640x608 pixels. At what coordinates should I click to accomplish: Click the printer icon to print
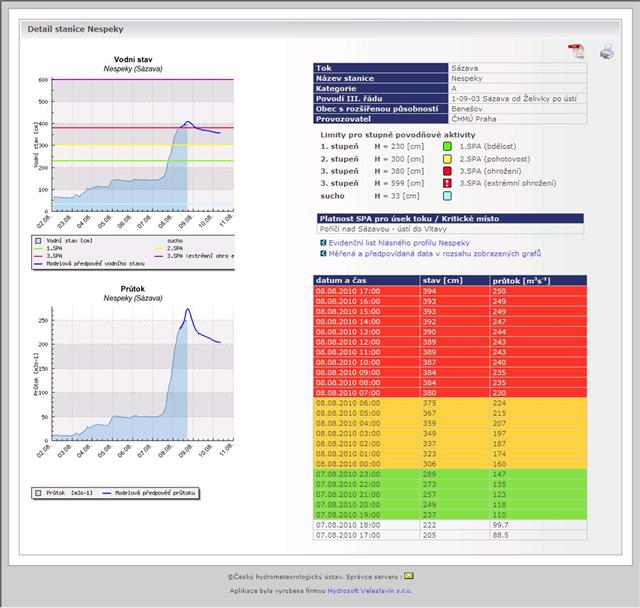tap(607, 51)
